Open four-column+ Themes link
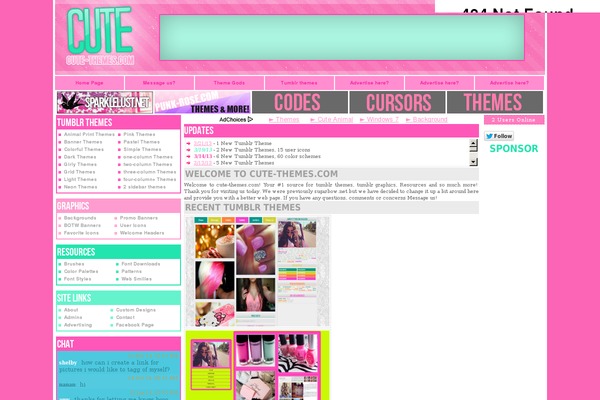 pos(150,179)
